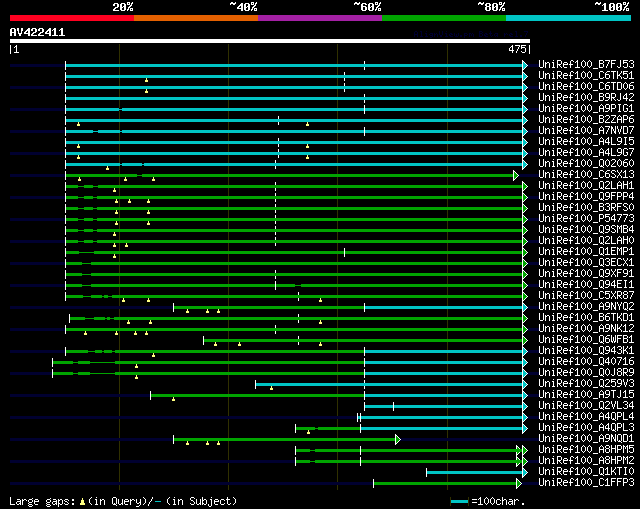Viewport: 640px width, 509px height.
Task: Click the 100char scale bar legend
Action: (x=459, y=501)
